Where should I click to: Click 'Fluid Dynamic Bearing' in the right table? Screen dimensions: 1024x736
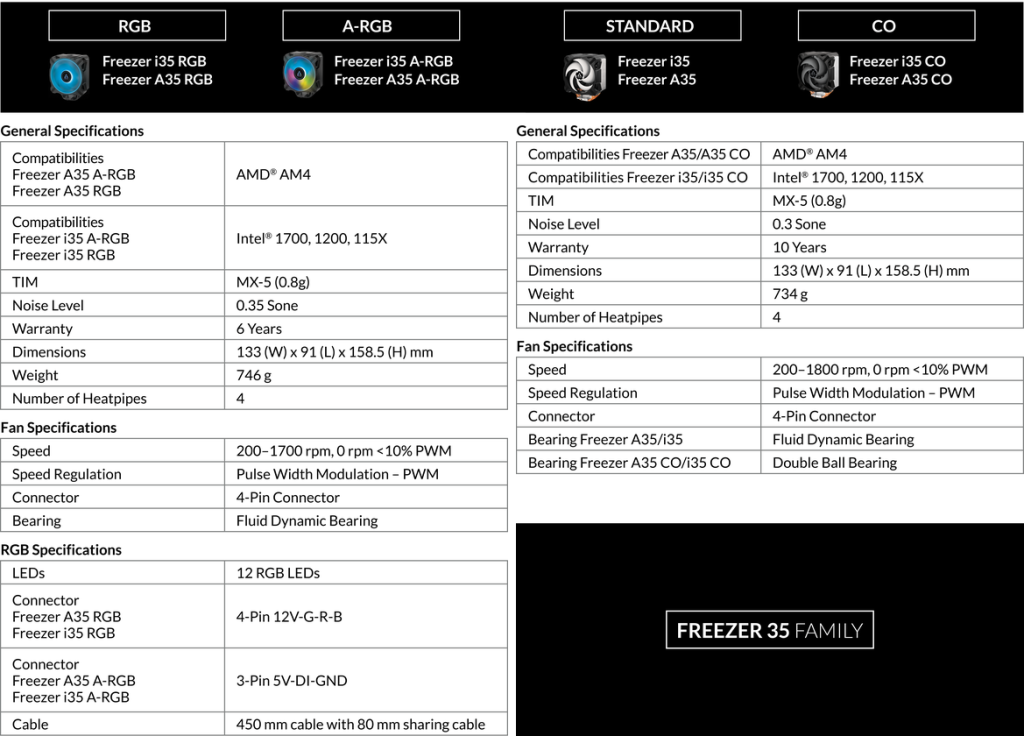pyautogui.click(x=843, y=440)
